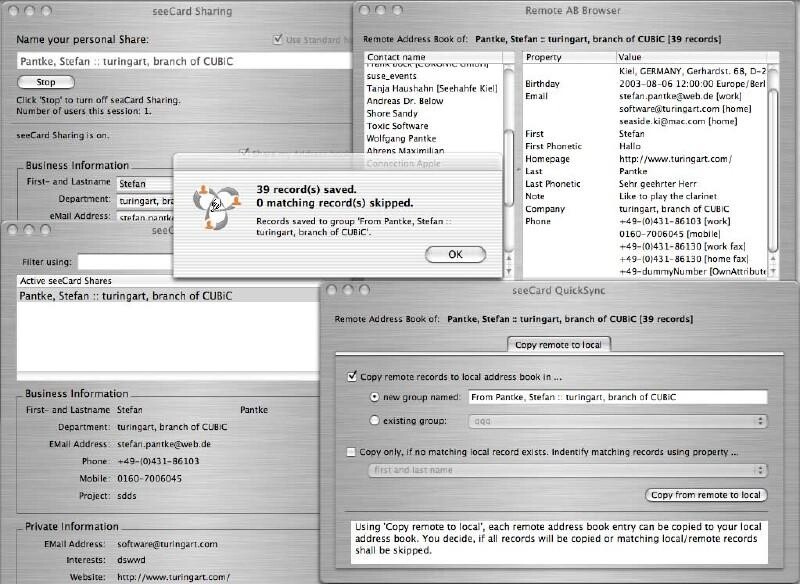Image resolution: width=800 pixels, height=584 pixels.
Task: Click the Homepage value http://www.turingart.com/
Action: click(676, 159)
